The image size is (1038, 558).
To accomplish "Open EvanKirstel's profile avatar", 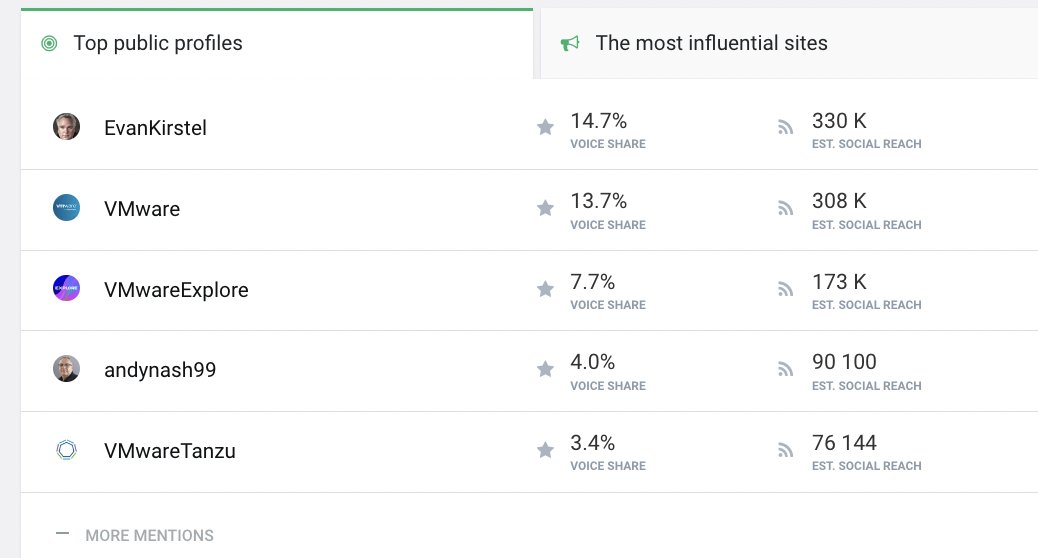I will (66, 126).
